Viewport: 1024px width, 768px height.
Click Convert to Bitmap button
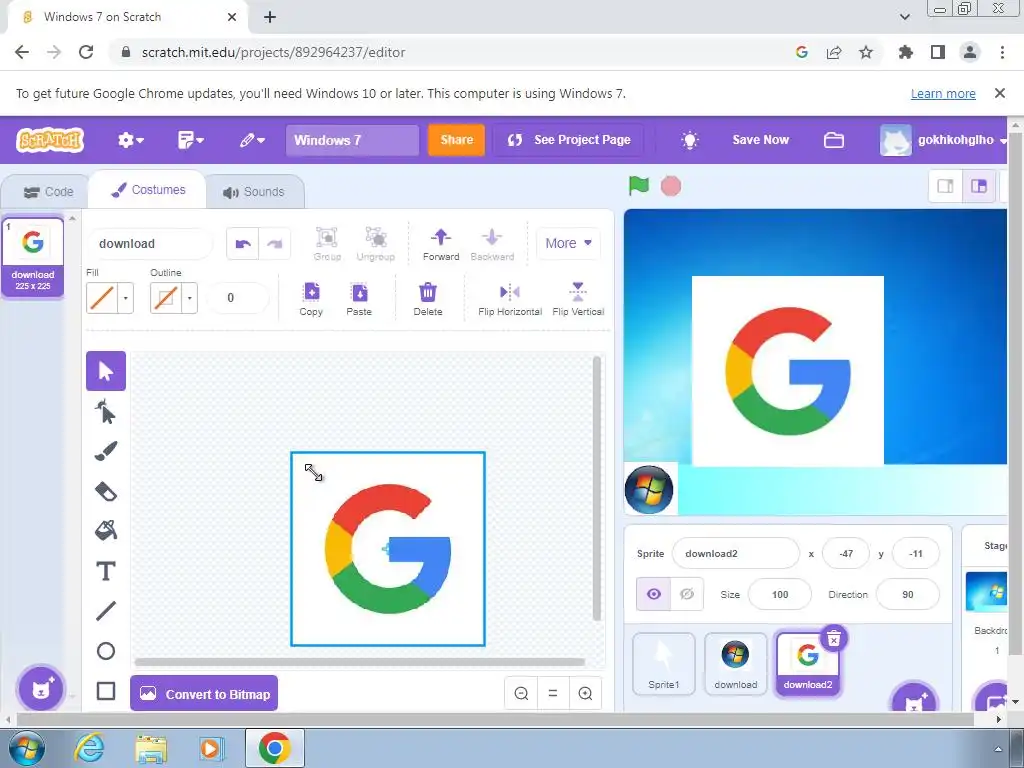coord(204,694)
